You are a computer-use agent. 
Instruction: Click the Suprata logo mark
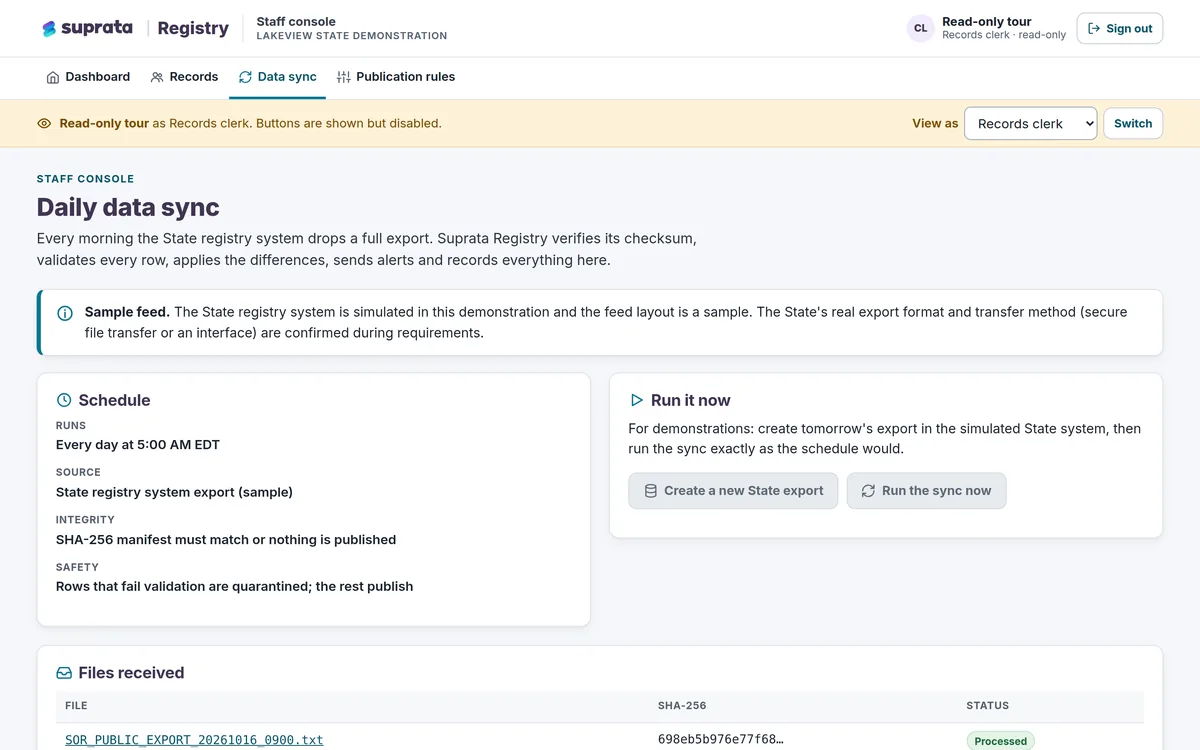click(x=49, y=29)
